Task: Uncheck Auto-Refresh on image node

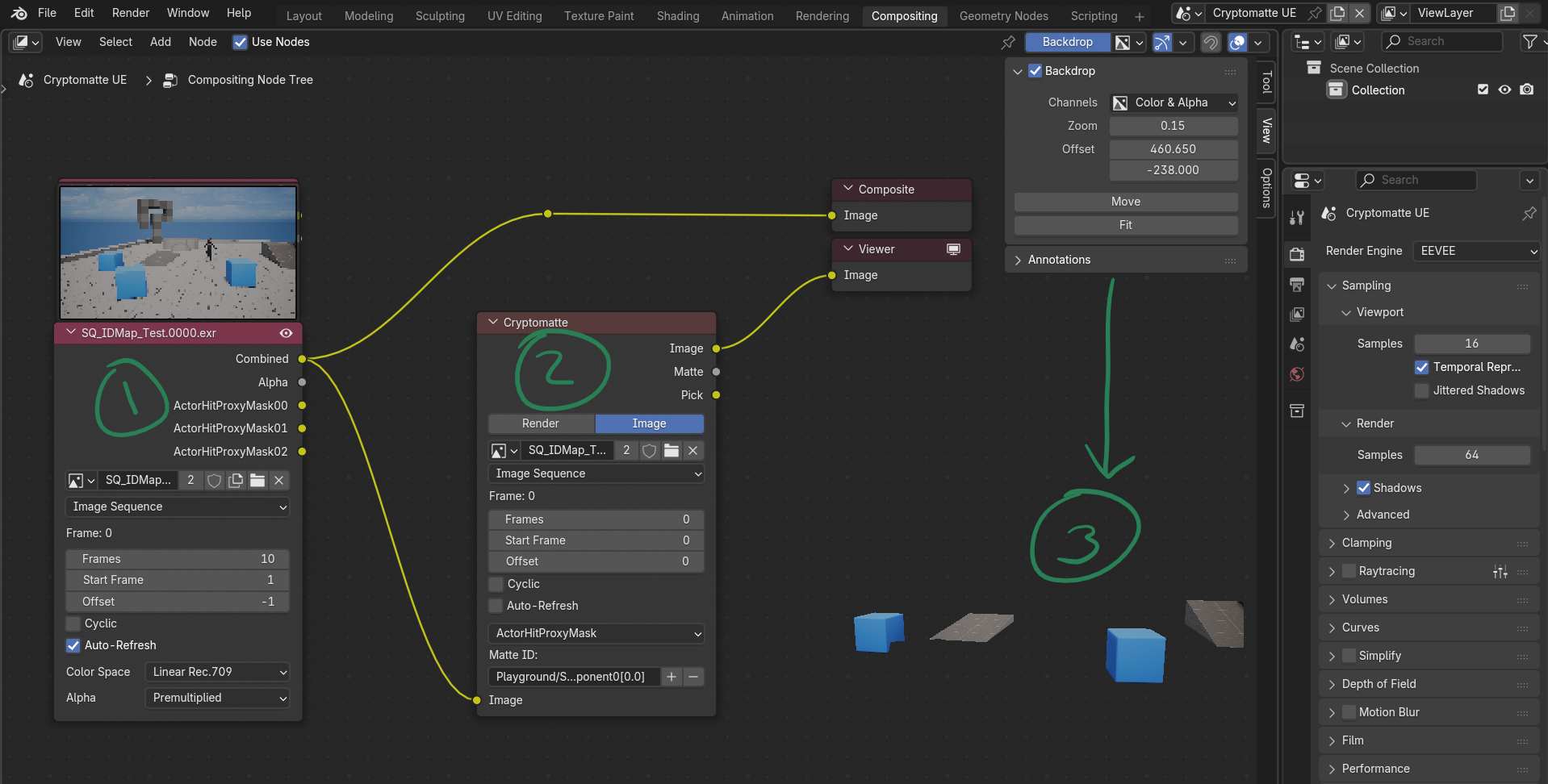Action: [73, 645]
